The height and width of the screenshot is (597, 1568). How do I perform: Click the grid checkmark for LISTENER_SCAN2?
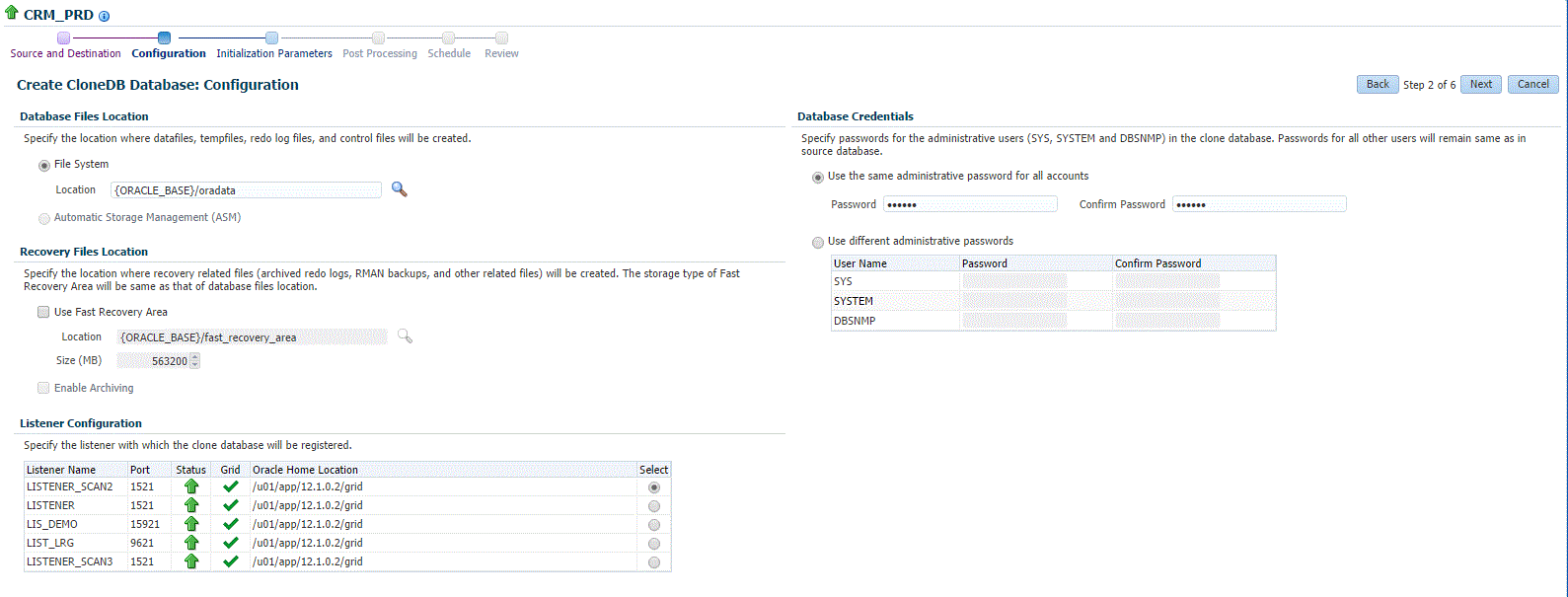pos(231,486)
